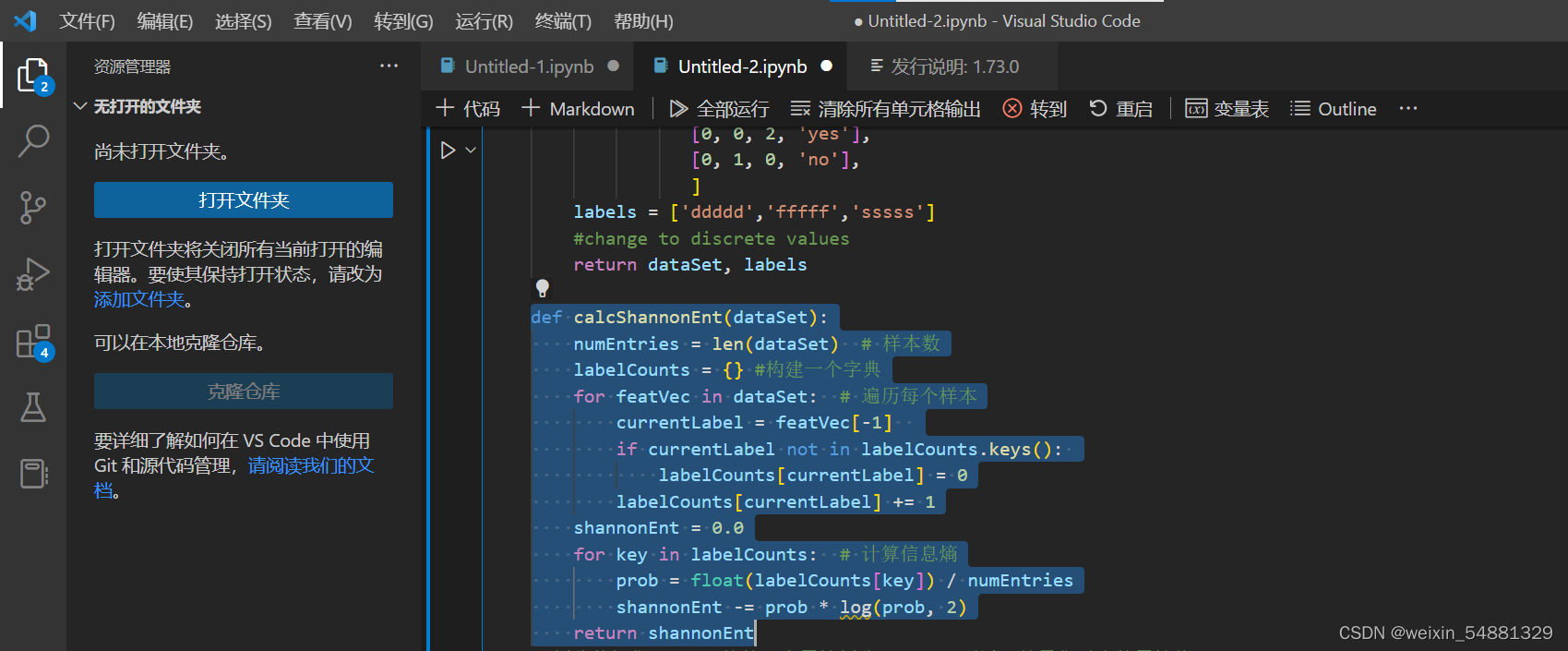The height and width of the screenshot is (651, 1568).
Task: Click the 克隆仓库 button
Action: point(244,392)
